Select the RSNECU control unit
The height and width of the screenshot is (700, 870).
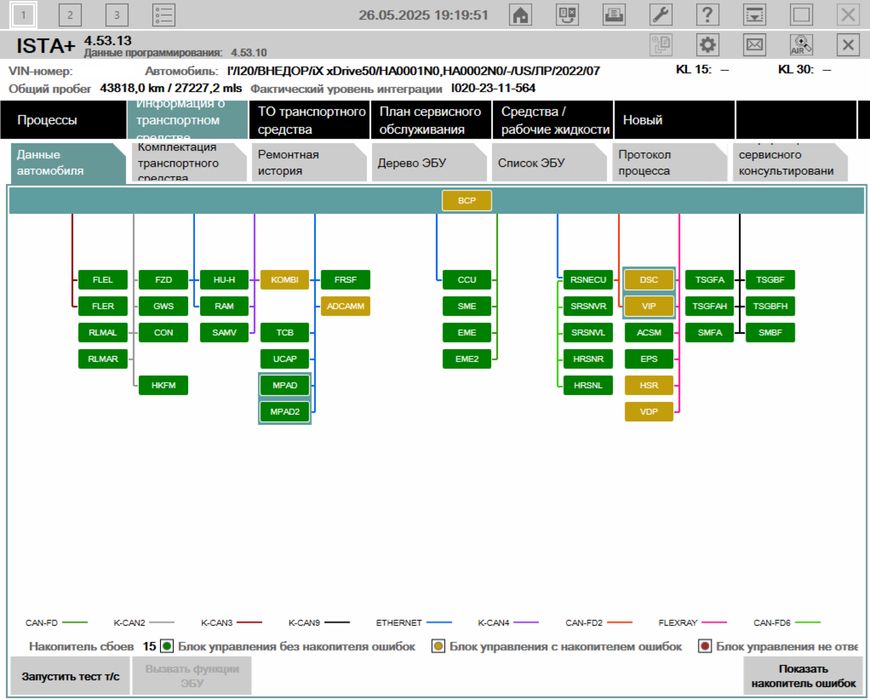588,280
